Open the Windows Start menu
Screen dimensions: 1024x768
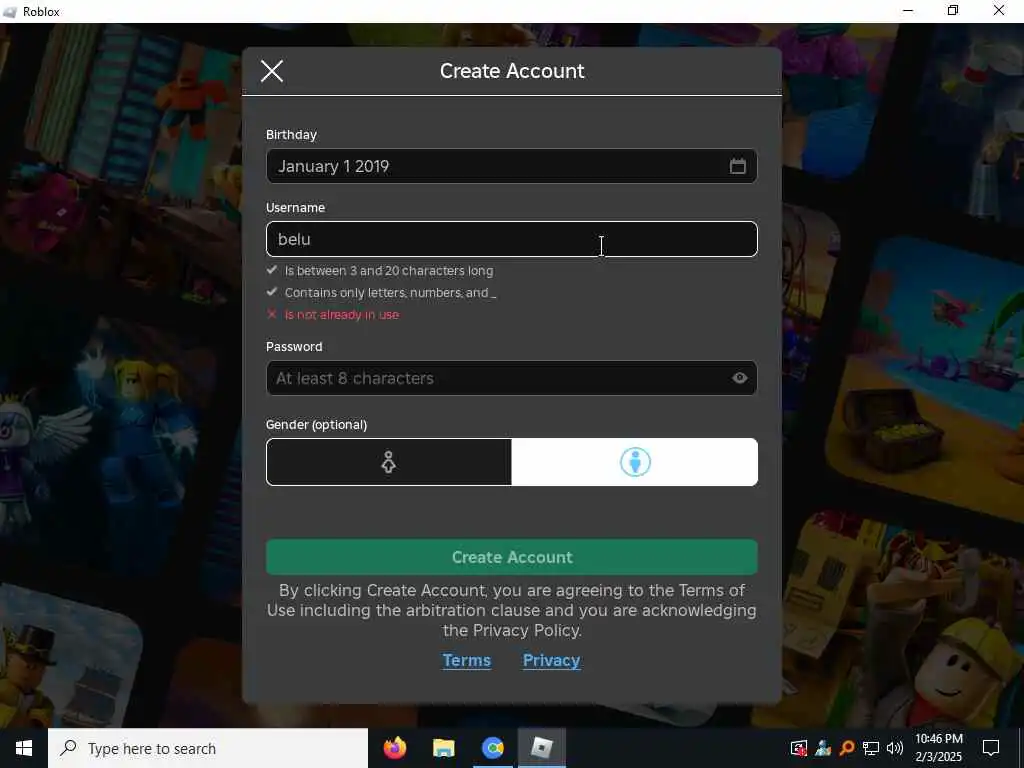[x=24, y=748]
